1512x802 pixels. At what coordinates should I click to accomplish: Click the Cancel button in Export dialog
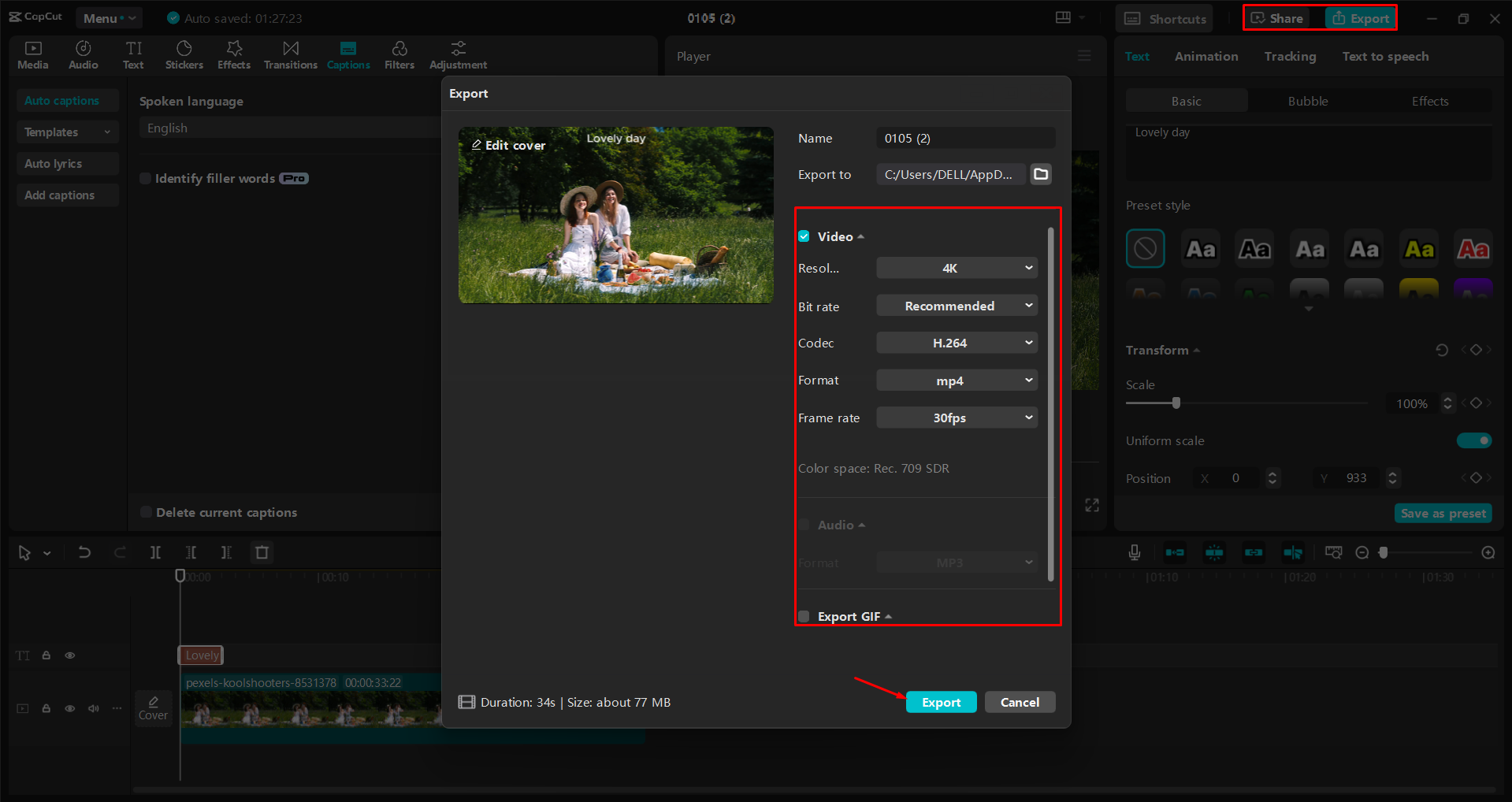[1020, 702]
